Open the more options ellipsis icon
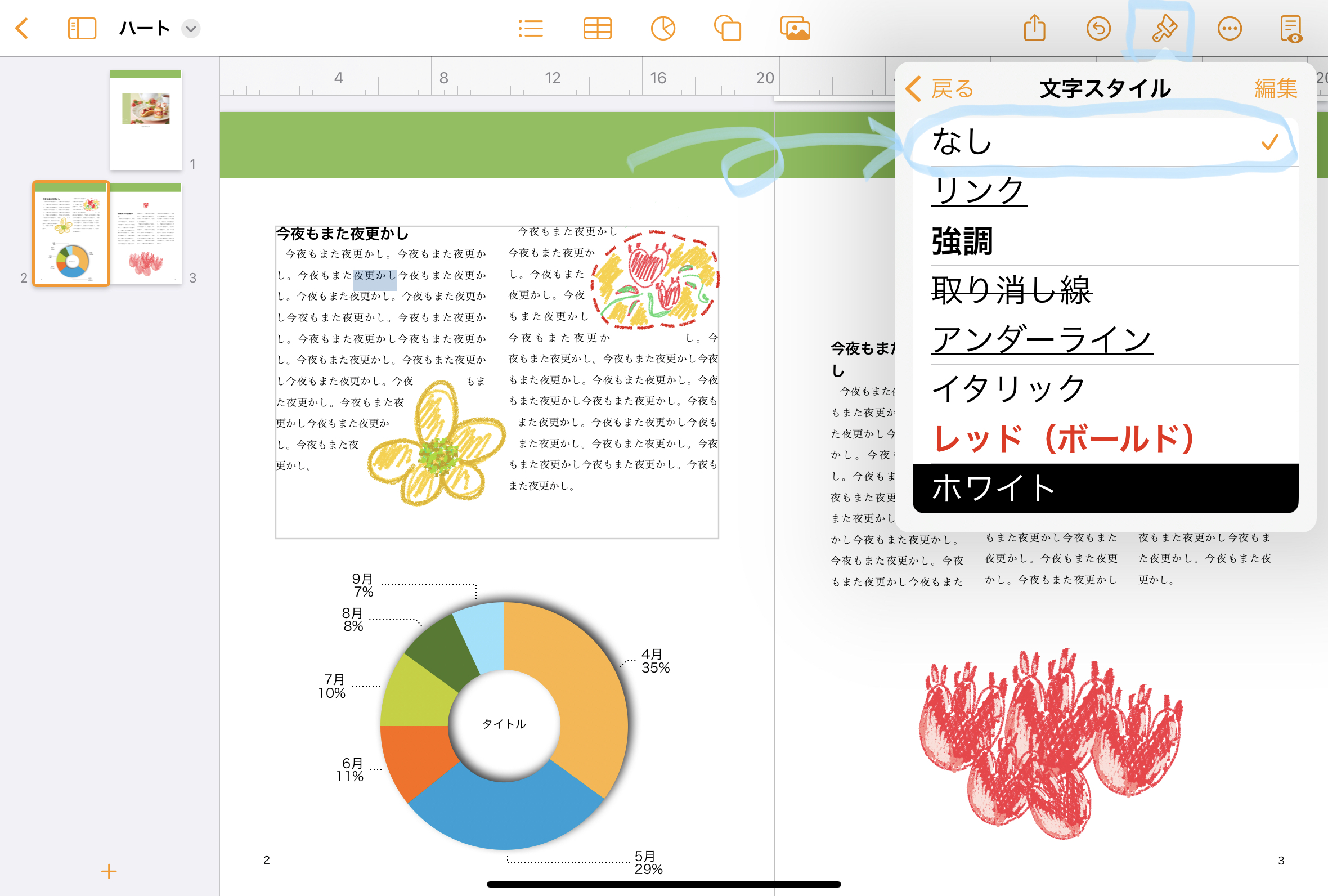1328x896 pixels. pyautogui.click(x=1229, y=28)
